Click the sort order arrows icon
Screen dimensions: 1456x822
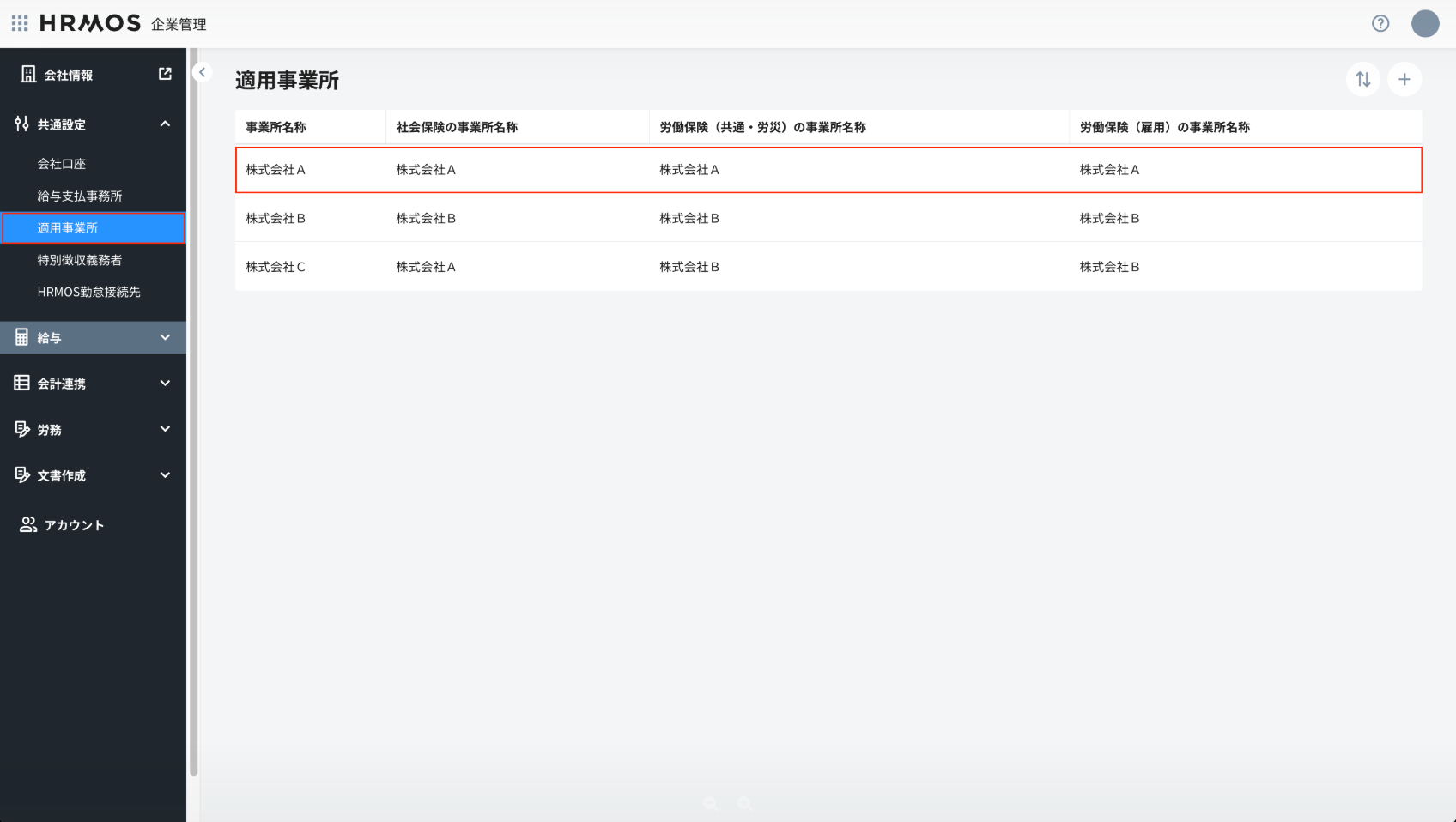tap(1363, 80)
